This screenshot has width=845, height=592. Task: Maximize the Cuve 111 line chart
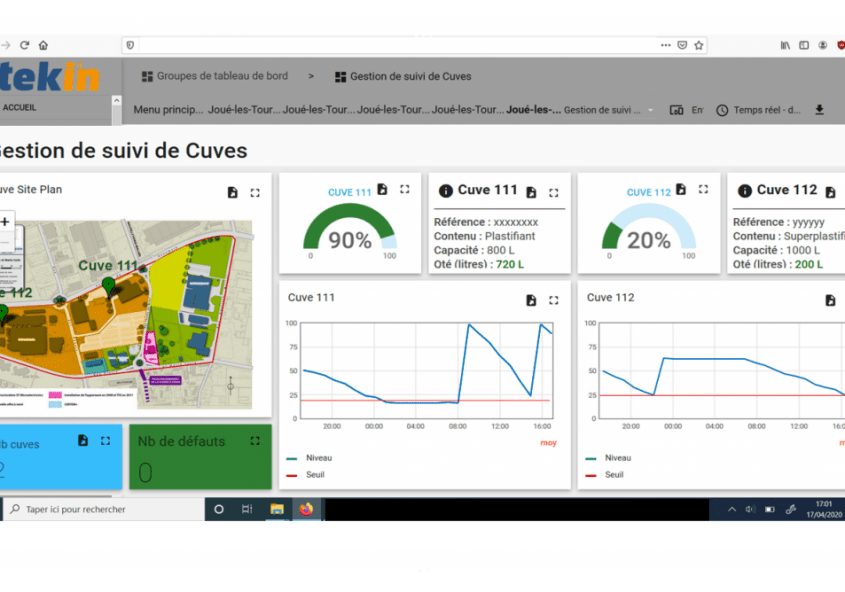554,300
